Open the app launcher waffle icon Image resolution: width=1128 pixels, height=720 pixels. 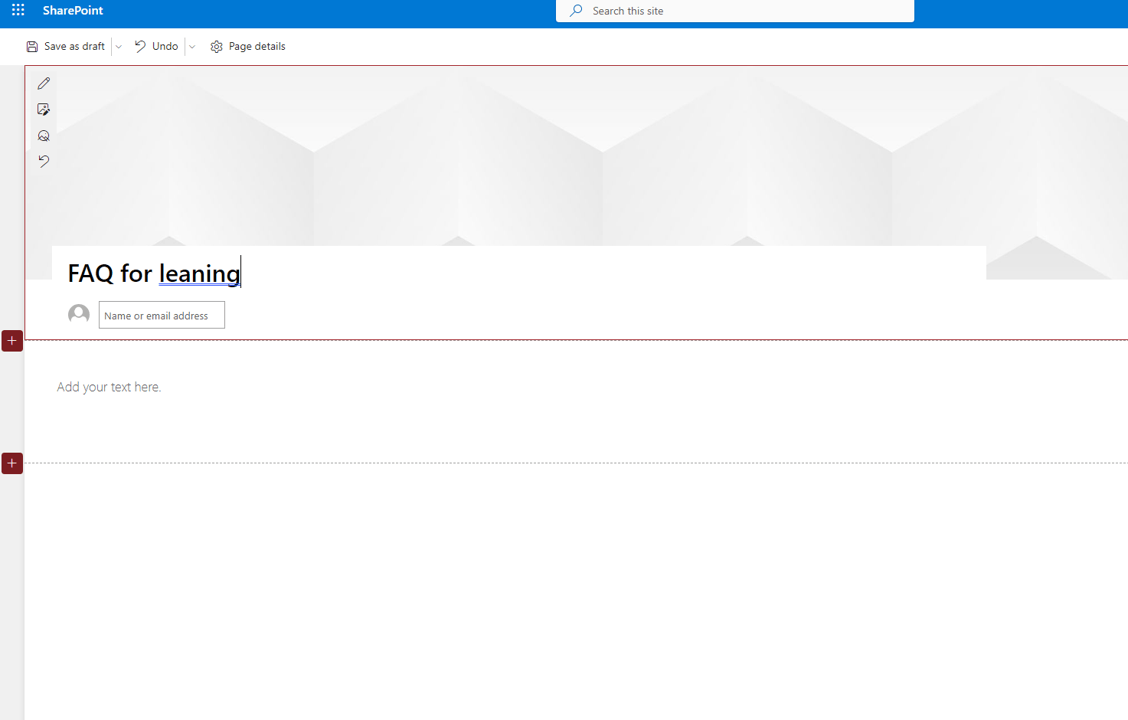coord(18,10)
